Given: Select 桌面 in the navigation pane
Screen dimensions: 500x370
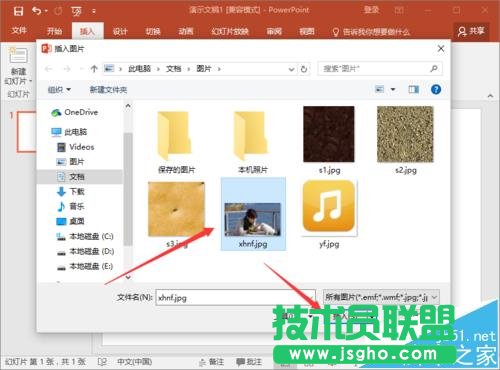Looking at the screenshot, I should 70,221.
